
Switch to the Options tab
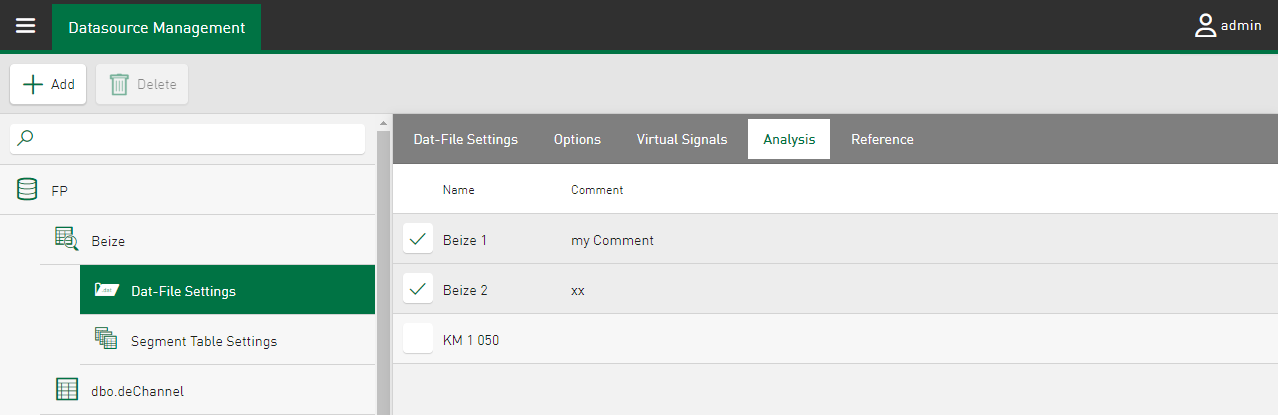click(x=577, y=140)
